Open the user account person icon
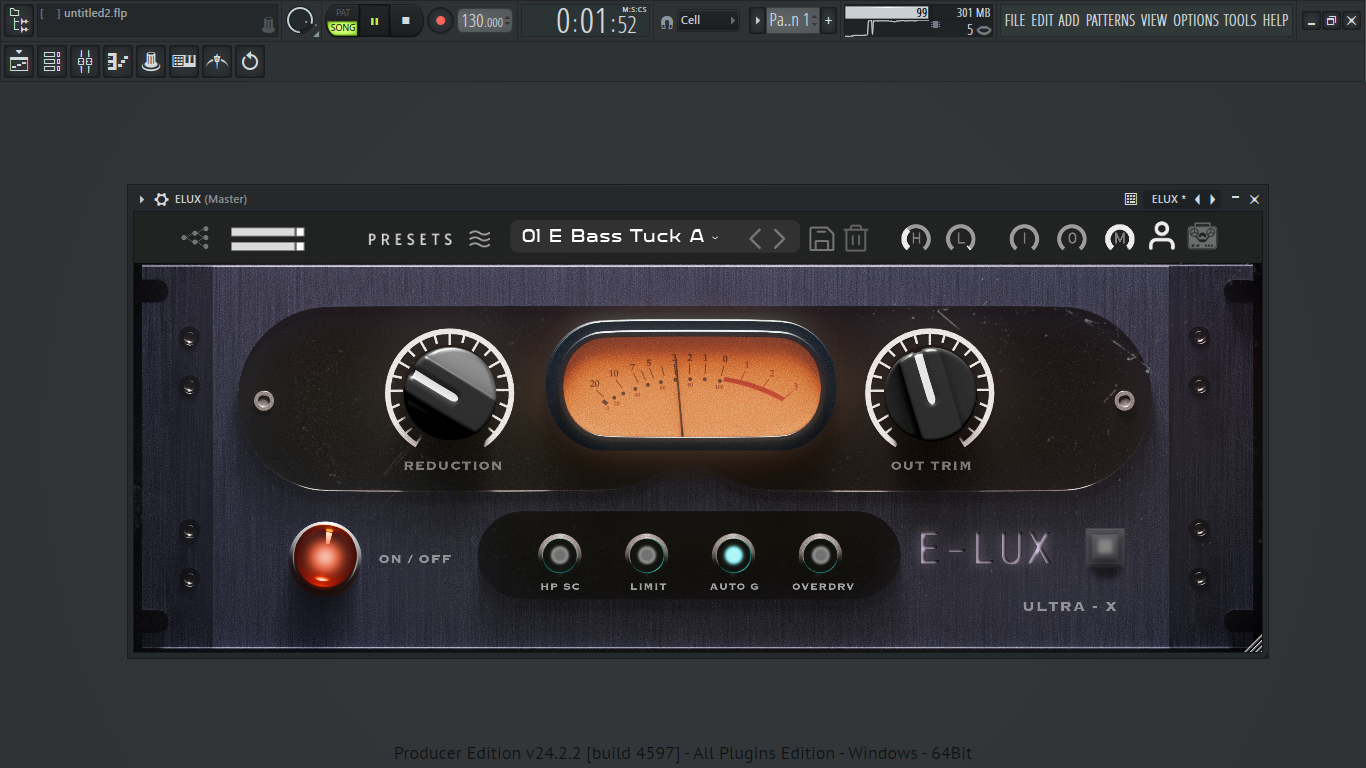The width and height of the screenshot is (1366, 768). tap(1161, 237)
